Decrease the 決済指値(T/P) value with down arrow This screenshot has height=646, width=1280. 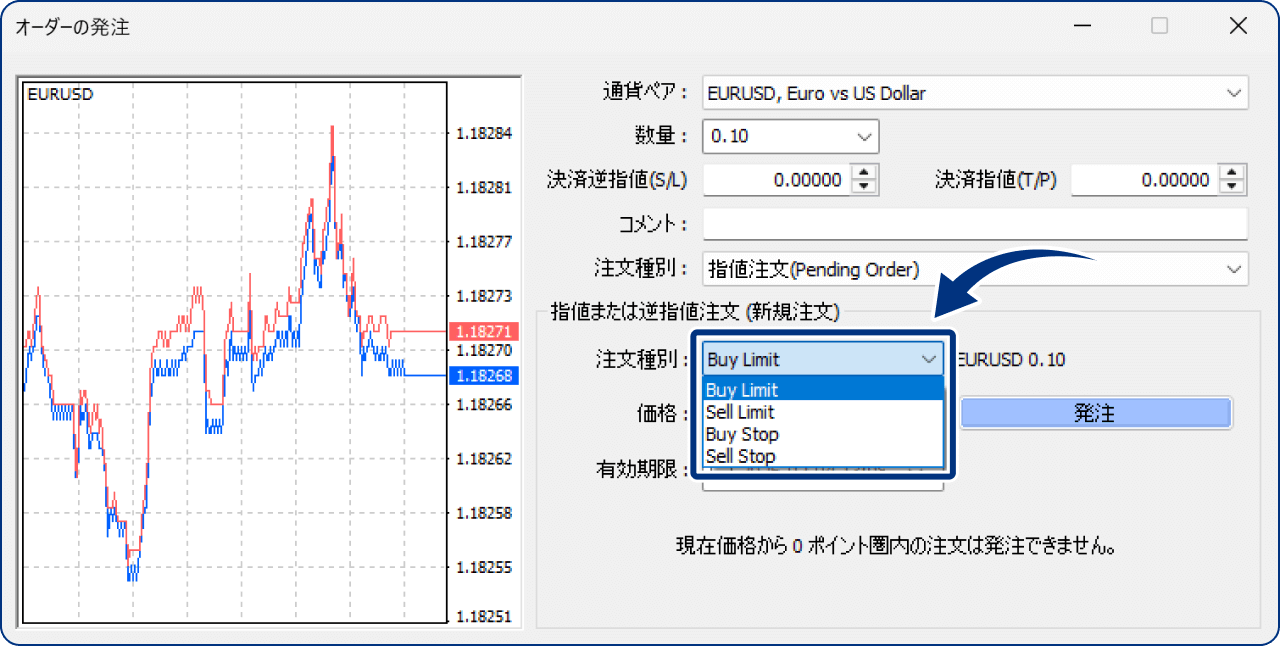click(1232, 186)
